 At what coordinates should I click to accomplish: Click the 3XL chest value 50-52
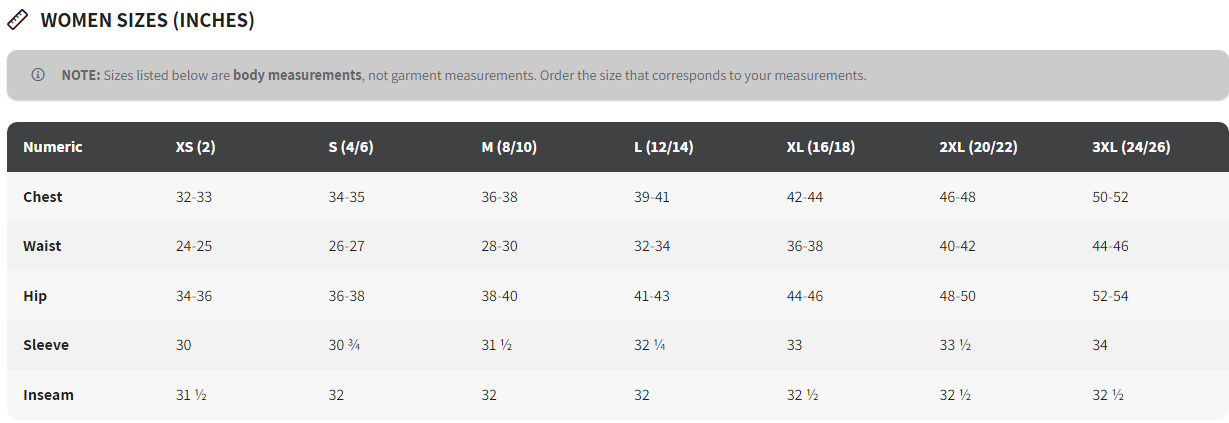pos(1110,197)
